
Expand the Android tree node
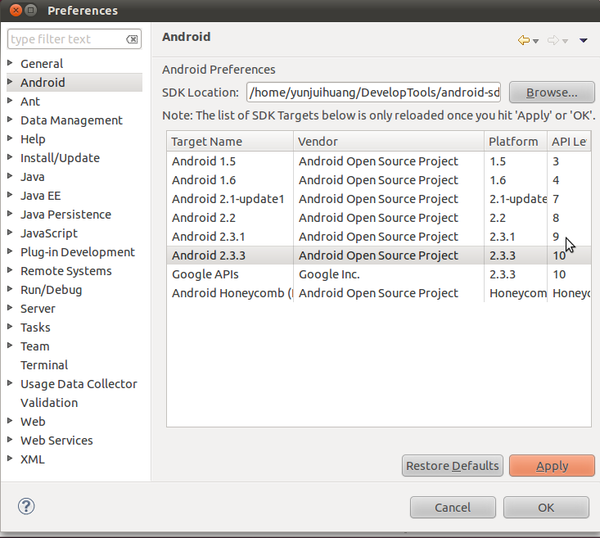[10, 82]
